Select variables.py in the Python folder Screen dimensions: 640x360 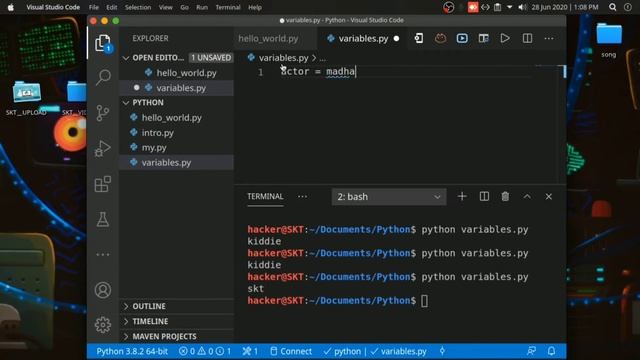(176, 162)
